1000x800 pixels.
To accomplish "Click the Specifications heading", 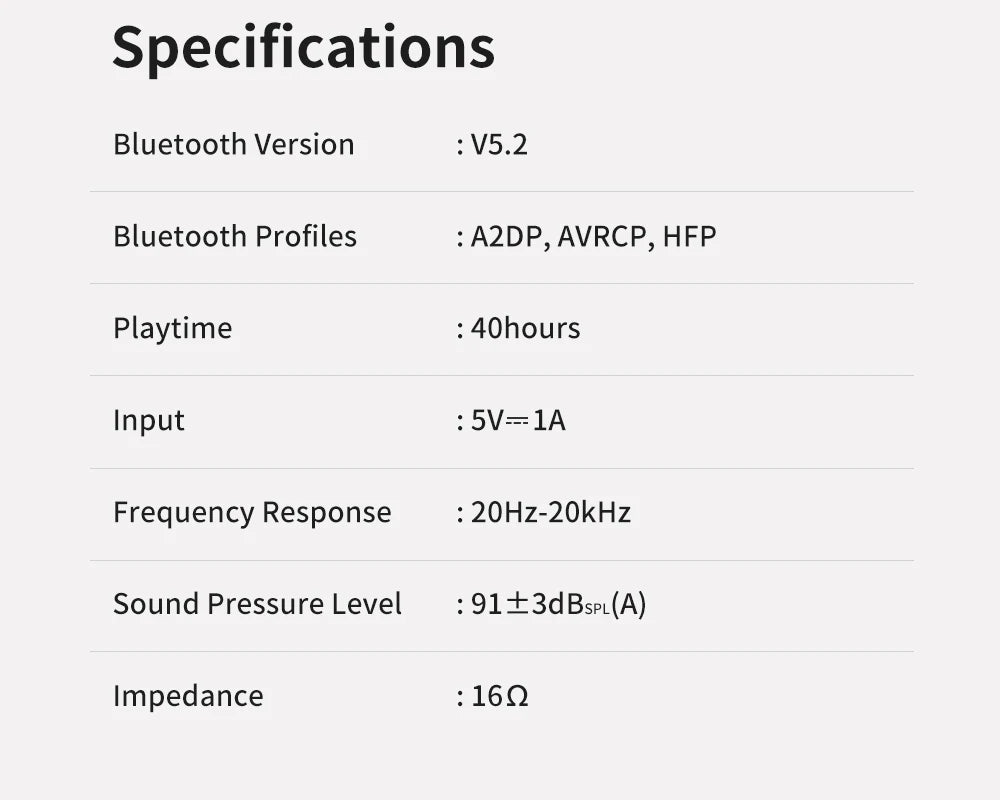I will (x=303, y=47).
